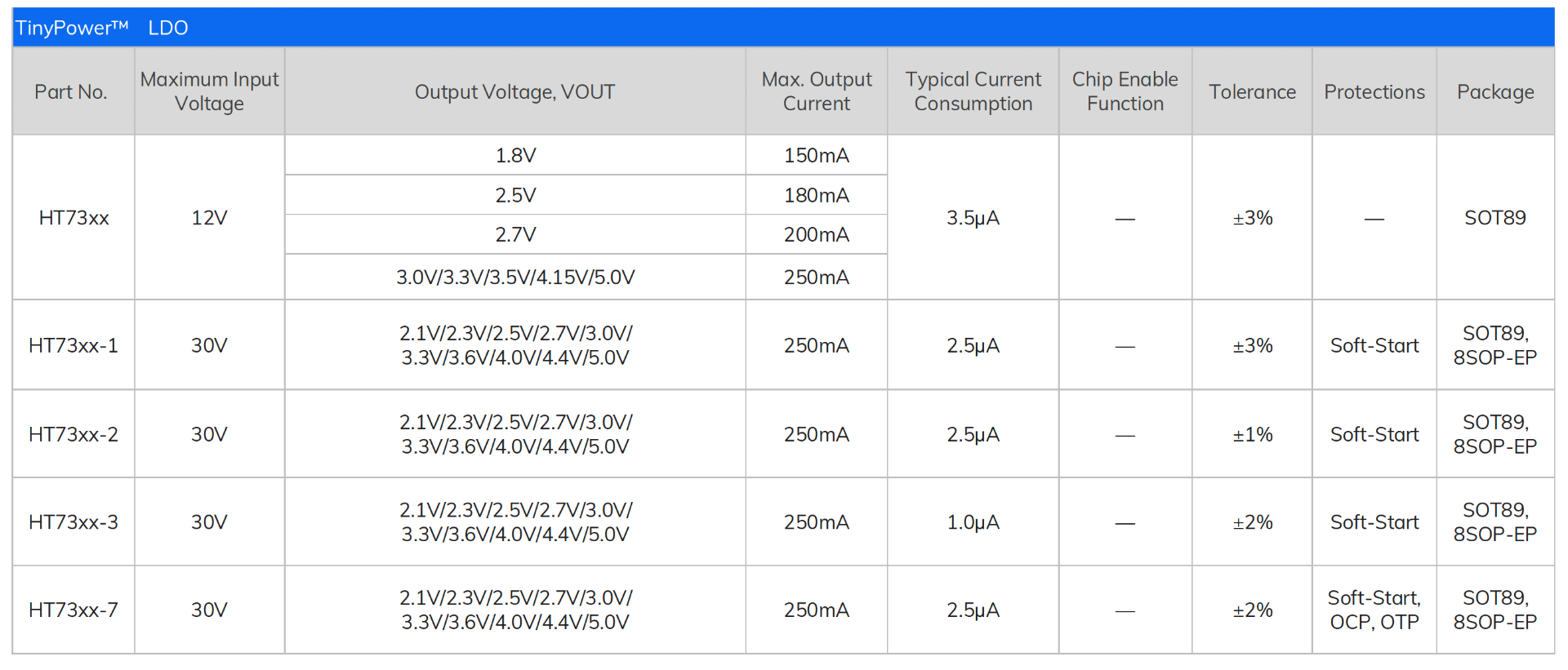Image resolution: width=1568 pixels, height=670 pixels.
Task: Click the "30V" cell in the HT73xx-3 row
Action: [209, 521]
